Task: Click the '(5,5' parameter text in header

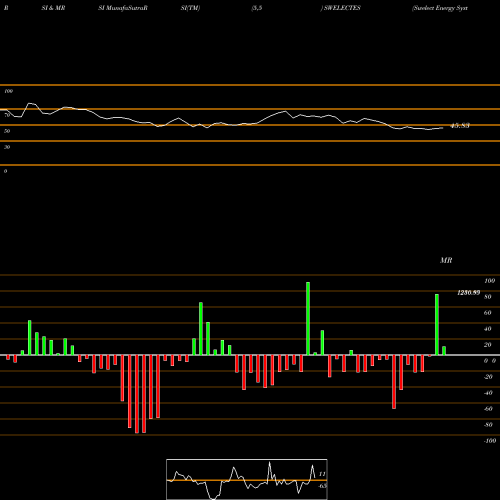Action: 257,8
